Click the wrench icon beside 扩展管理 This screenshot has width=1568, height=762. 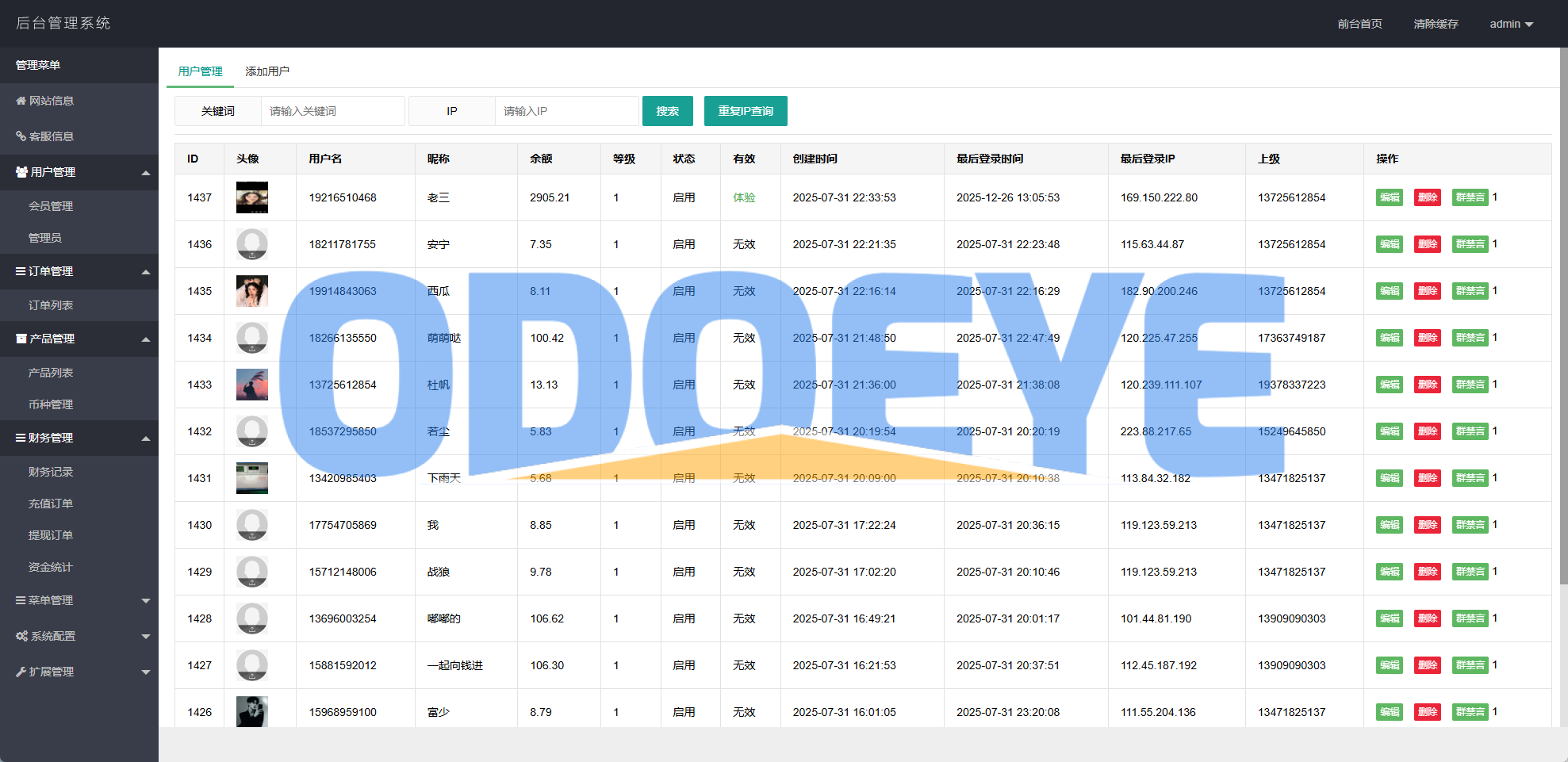pos(21,672)
